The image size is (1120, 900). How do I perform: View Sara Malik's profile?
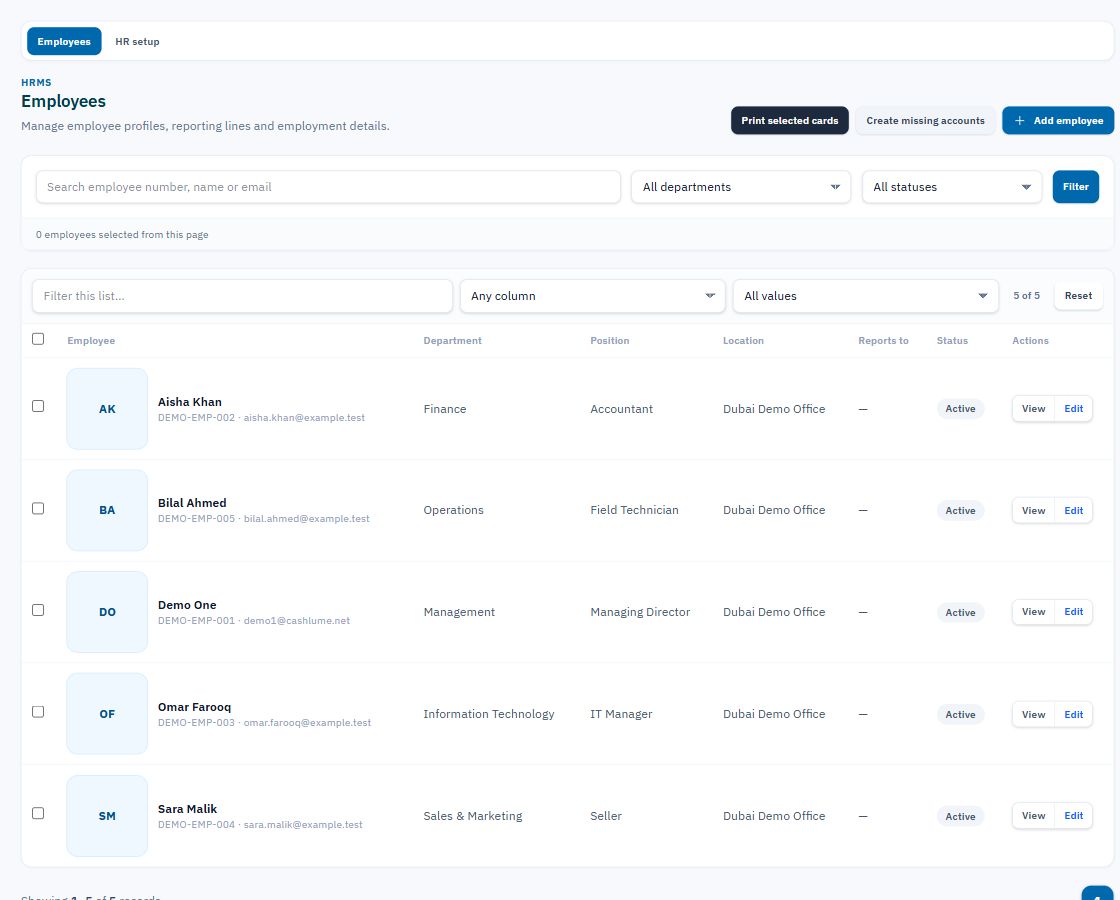[x=1033, y=816]
